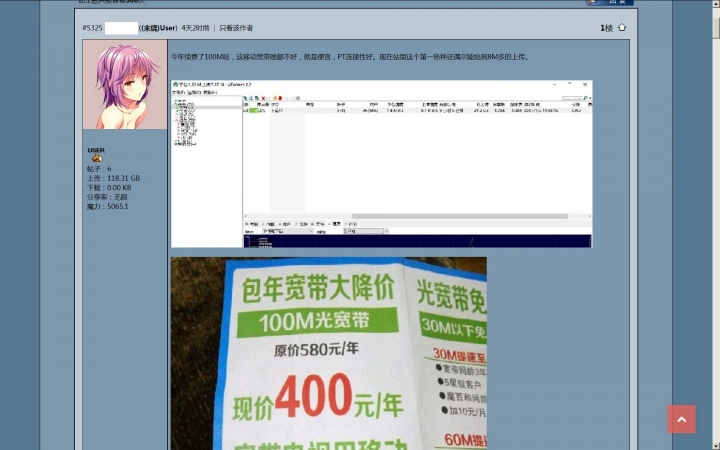Viewport: 720px width, 450px height.
Task: Click the 分享率 无限 stat
Action: [107, 197]
